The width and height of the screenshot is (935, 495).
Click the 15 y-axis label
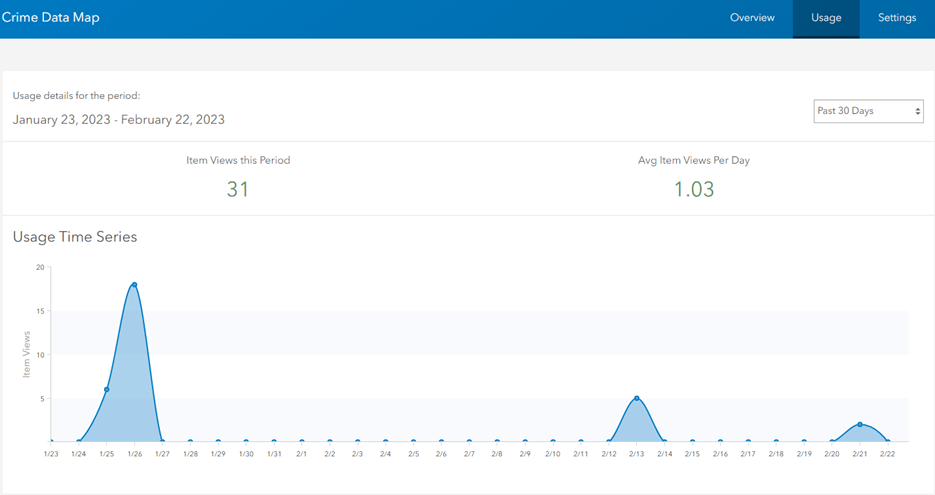tap(40, 311)
